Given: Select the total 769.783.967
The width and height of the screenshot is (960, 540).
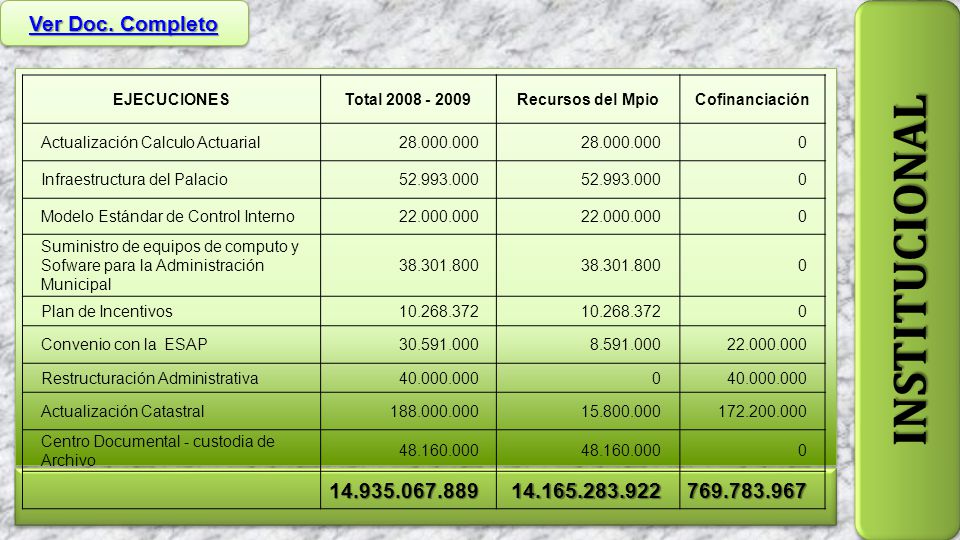Looking at the screenshot, I should (746, 491).
